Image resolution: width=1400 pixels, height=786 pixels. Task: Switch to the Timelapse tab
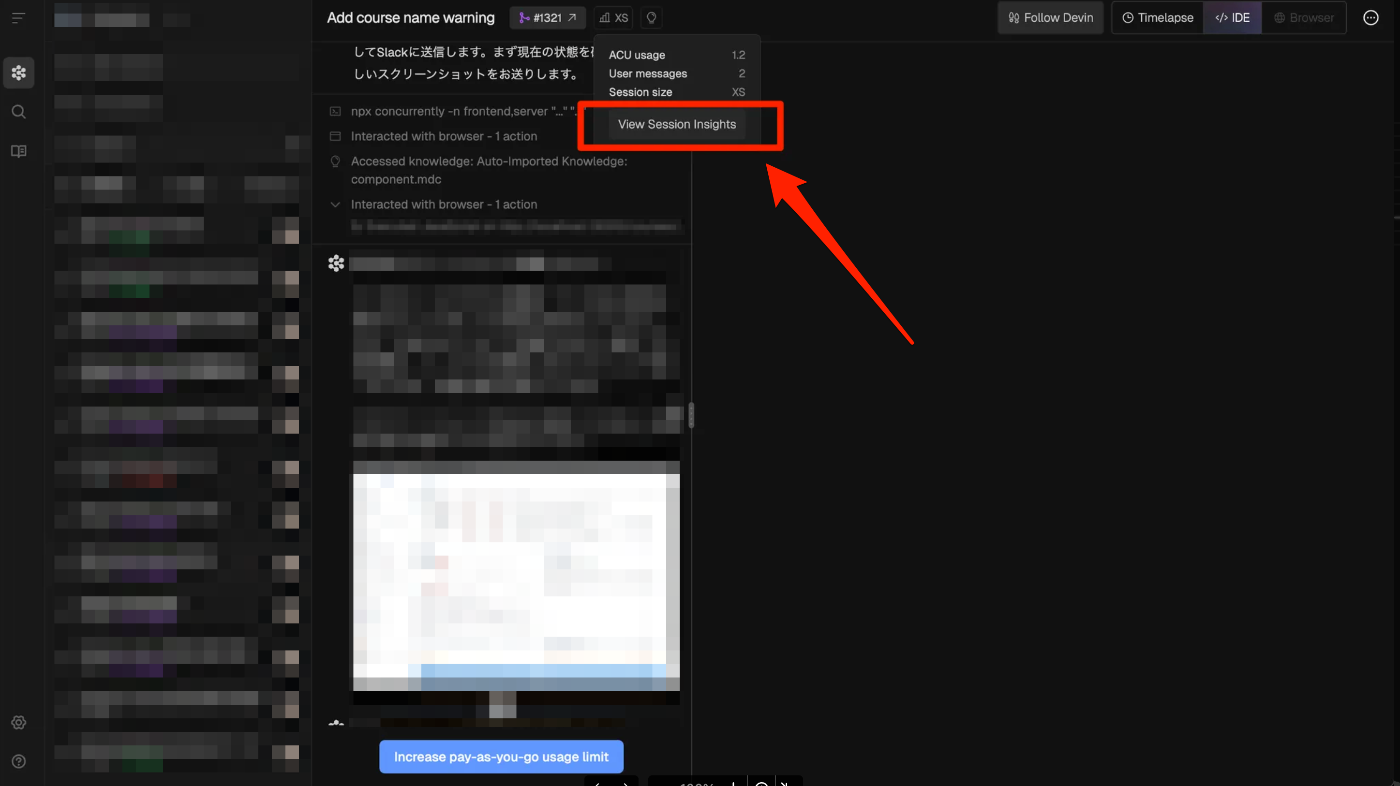pyautogui.click(x=1158, y=18)
